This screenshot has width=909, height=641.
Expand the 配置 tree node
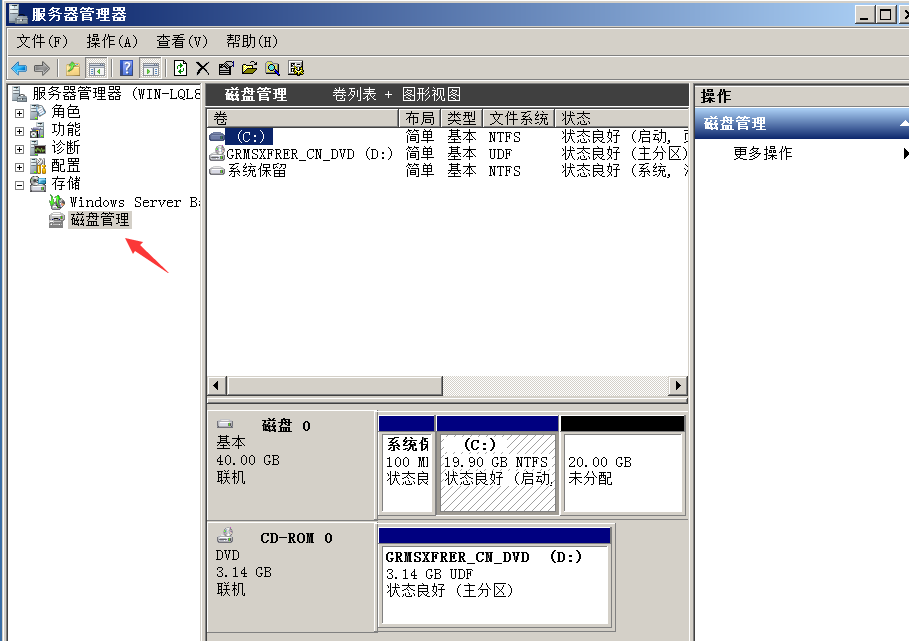pyautogui.click(x=19, y=167)
